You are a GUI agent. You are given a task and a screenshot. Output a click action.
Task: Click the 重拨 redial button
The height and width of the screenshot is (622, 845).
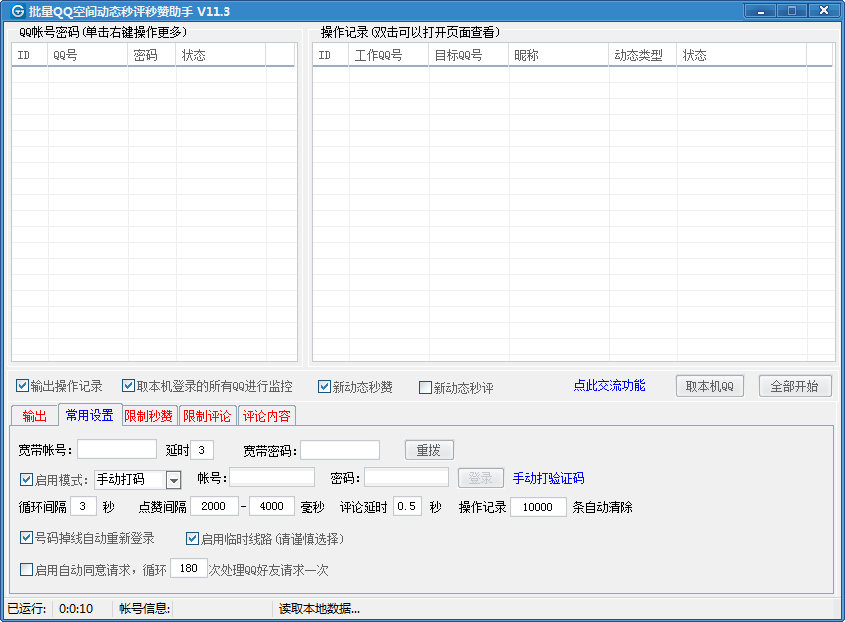coord(429,450)
